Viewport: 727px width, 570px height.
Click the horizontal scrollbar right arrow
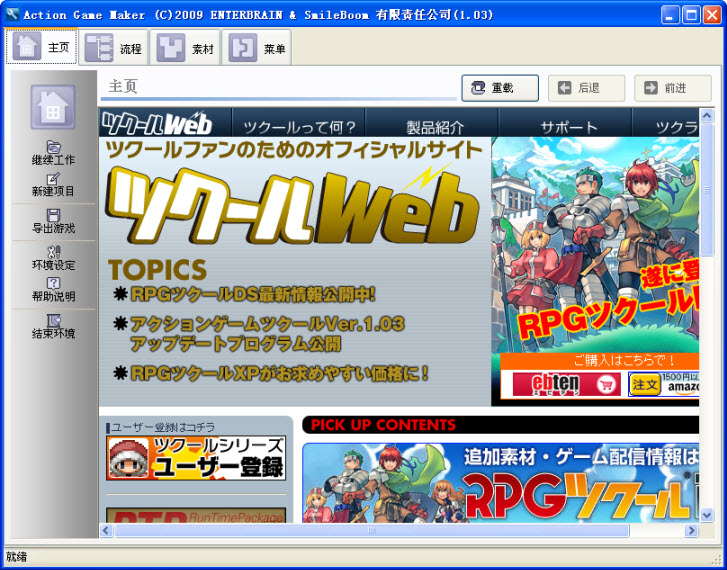690,530
